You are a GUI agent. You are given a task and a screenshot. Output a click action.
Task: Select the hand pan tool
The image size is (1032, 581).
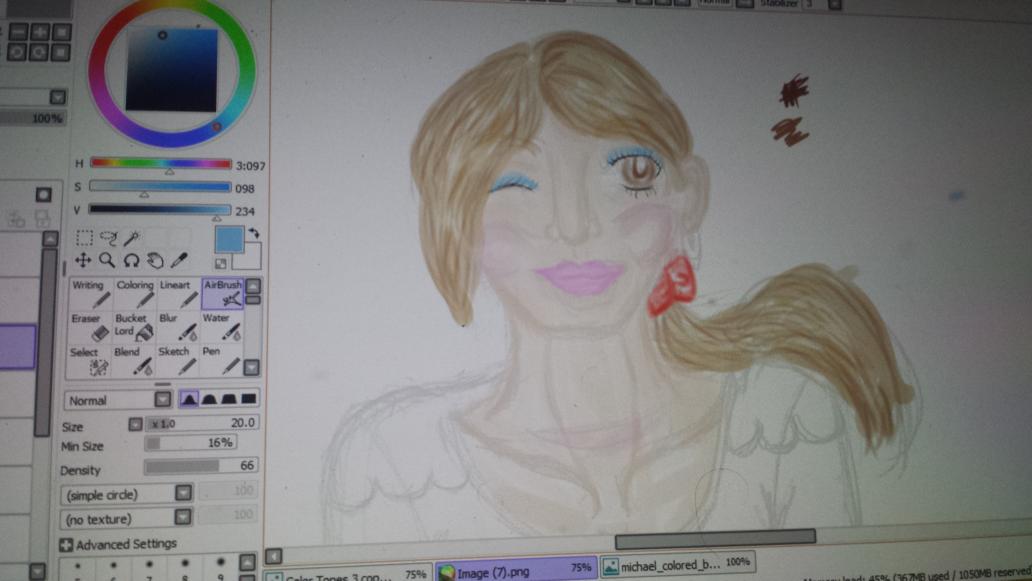[x=155, y=261]
